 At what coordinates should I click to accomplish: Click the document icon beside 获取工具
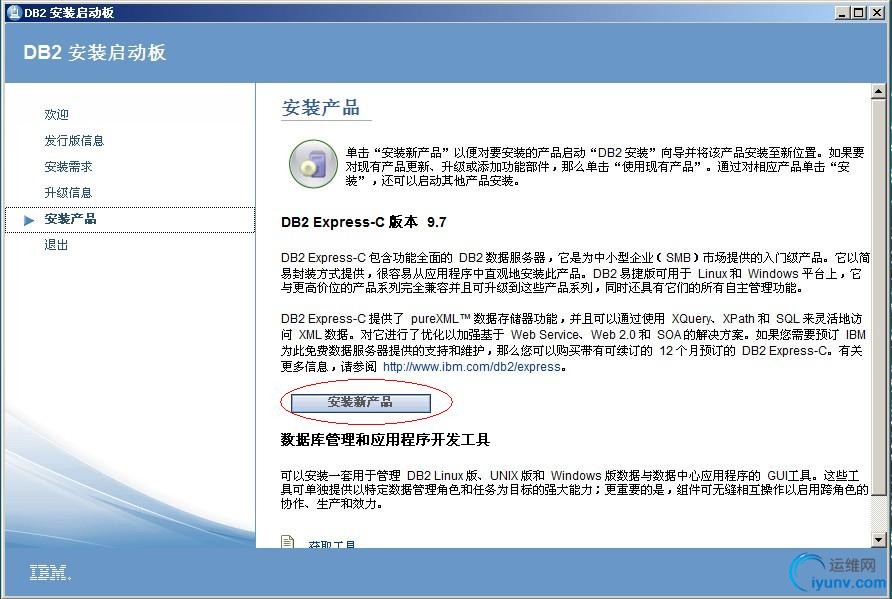tap(288, 542)
